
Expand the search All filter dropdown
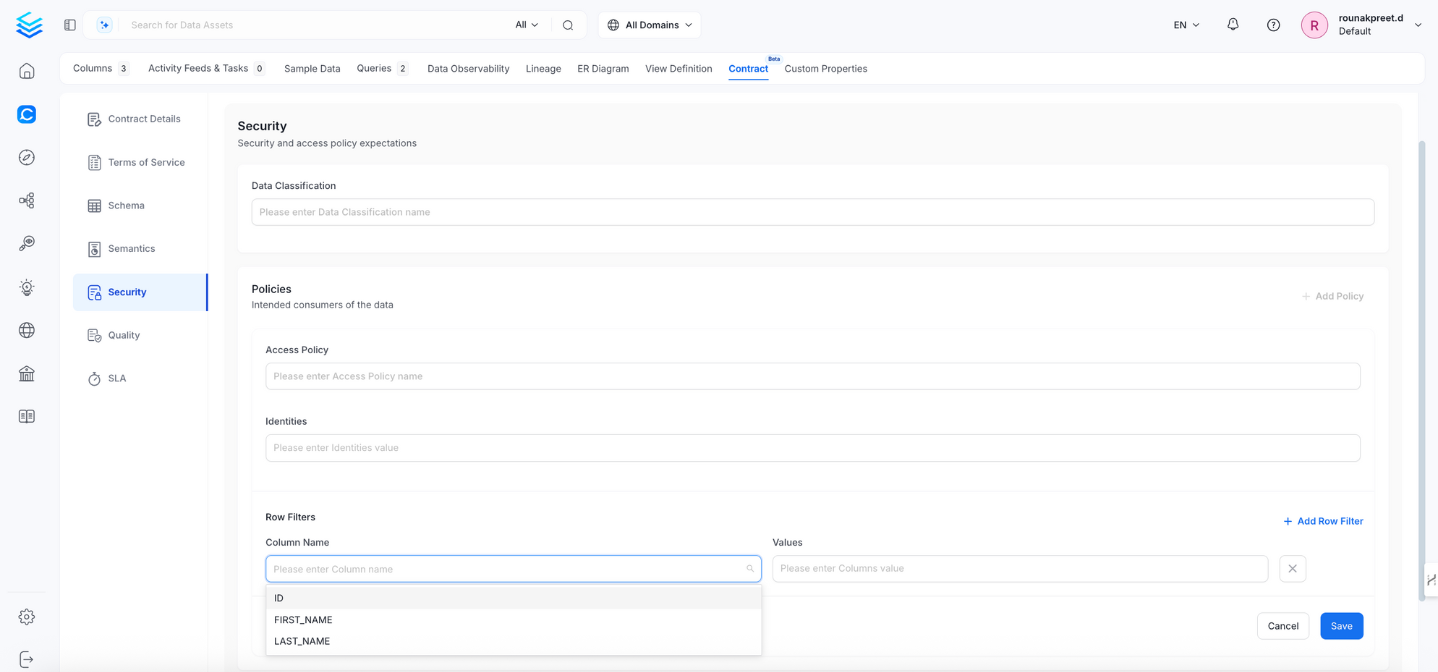pos(527,25)
